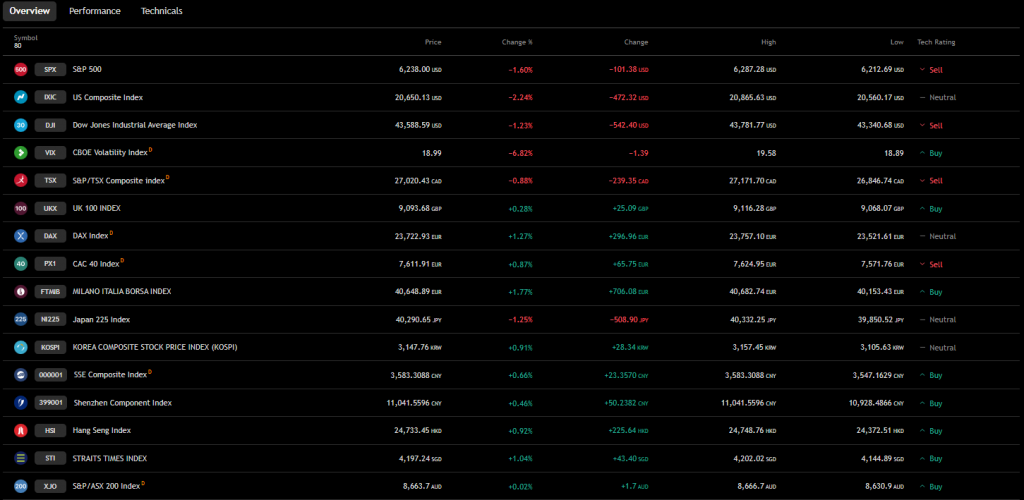The width and height of the screenshot is (1024, 500).
Task: Open the Dow Jones Industrial Average Index link
Action: (x=135, y=125)
